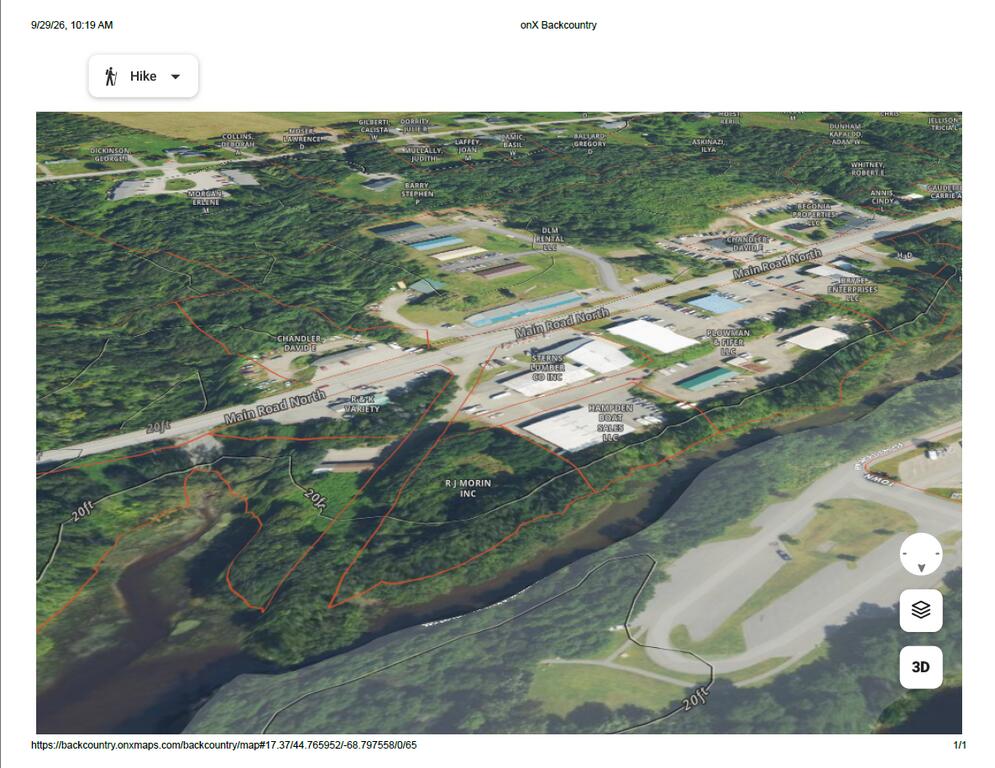The height and width of the screenshot is (768, 995).
Task: Select the BALLARD GREGORY parcel label
Action: click(x=590, y=144)
